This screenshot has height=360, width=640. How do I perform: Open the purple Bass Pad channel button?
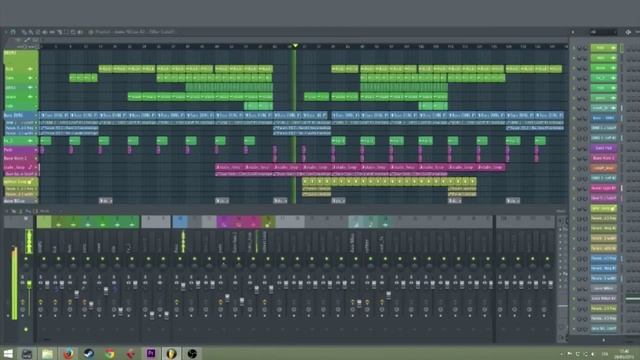[604, 148]
